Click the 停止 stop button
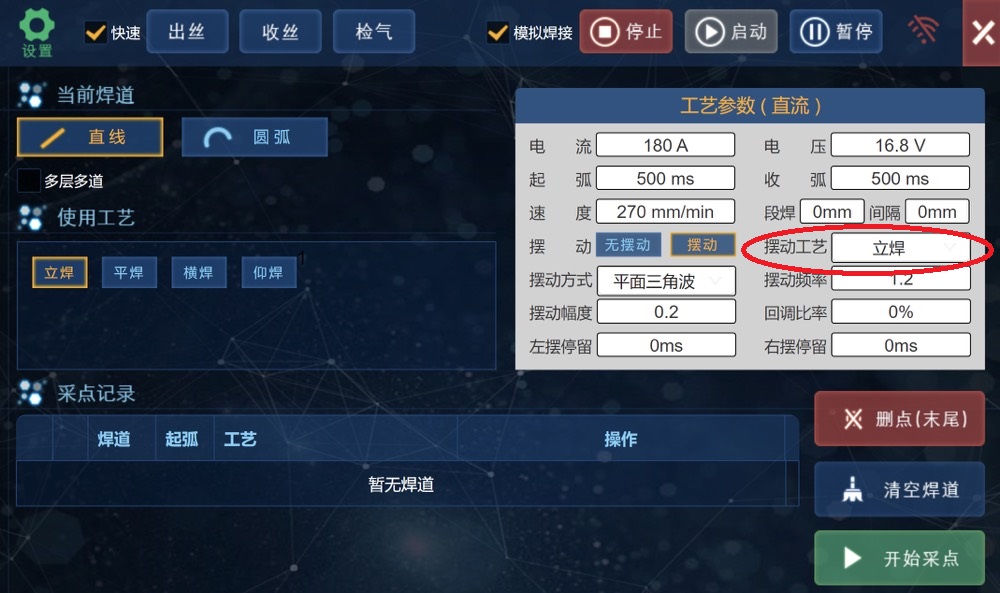The image size is (1000, 593). [x=626, y=32]
